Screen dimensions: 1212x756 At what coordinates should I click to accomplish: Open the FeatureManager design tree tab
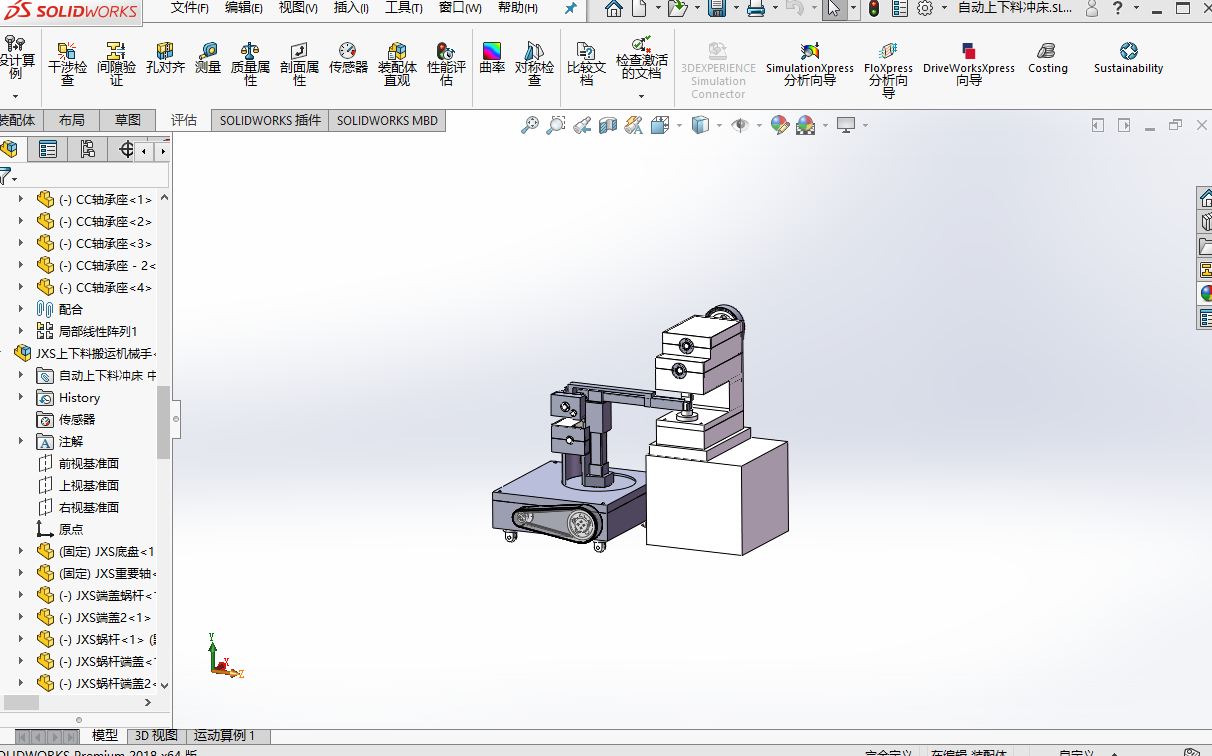(x=10, y=149)
